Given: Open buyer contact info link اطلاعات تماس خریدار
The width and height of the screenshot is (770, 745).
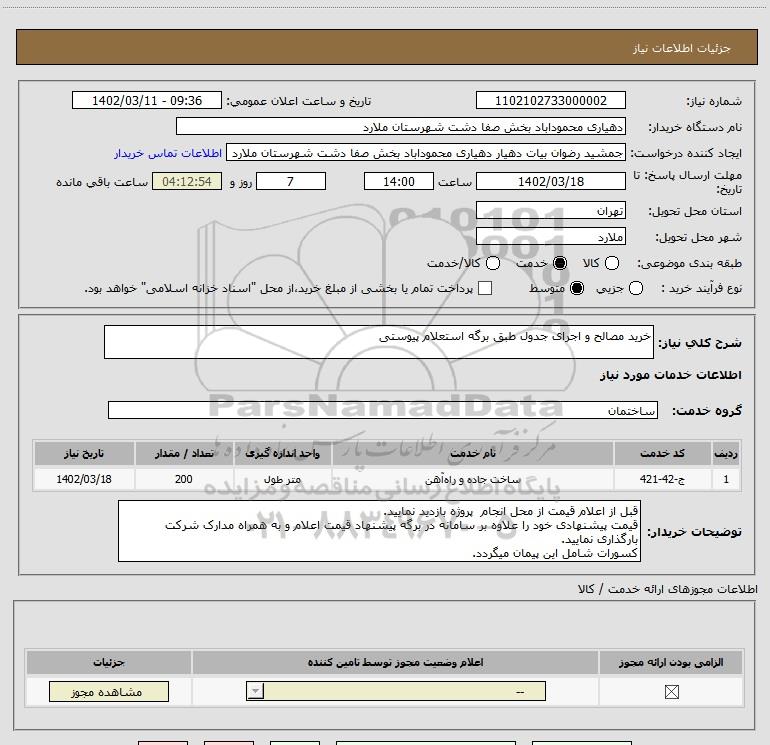Looking at the screenshot, I should (x=168, y=153).
